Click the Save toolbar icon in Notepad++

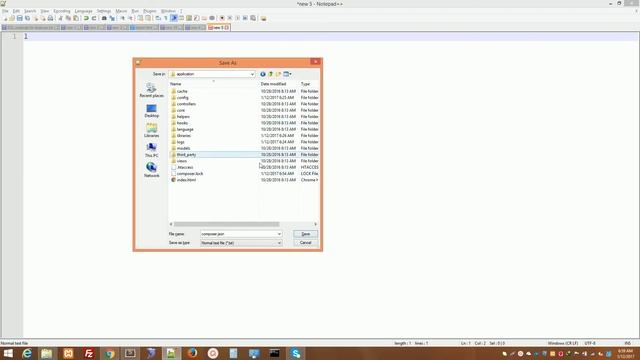[x=20, y=18]
